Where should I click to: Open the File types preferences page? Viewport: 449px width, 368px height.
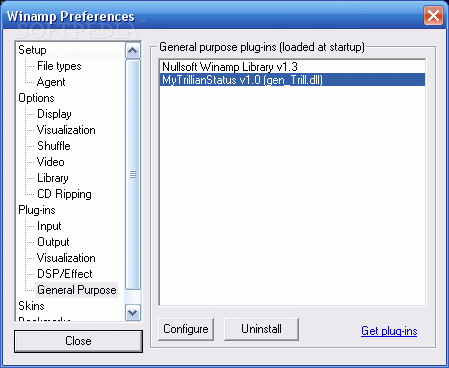click(59, 66)
